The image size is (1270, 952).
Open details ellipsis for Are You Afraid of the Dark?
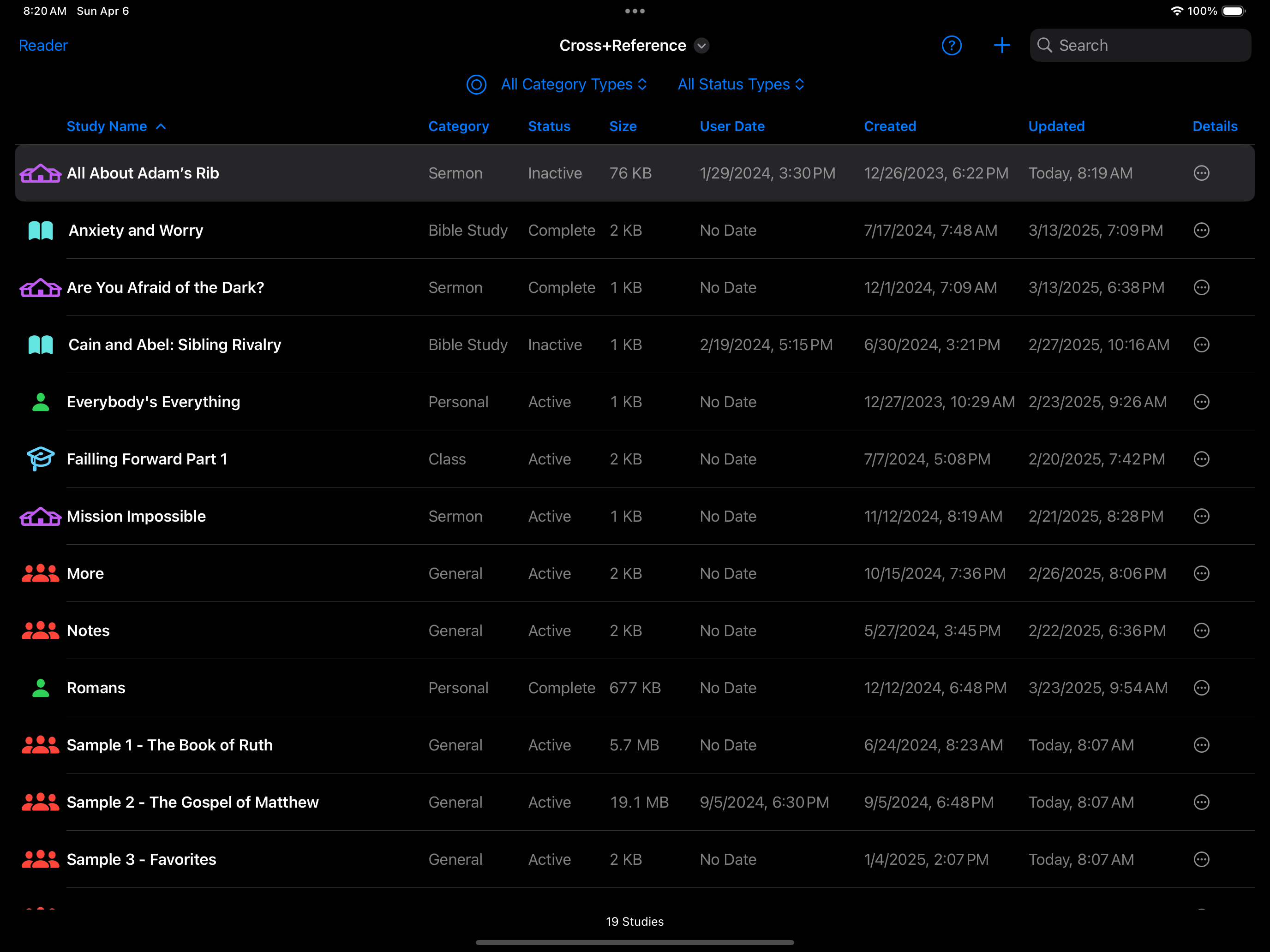[x=1201, y=287]
